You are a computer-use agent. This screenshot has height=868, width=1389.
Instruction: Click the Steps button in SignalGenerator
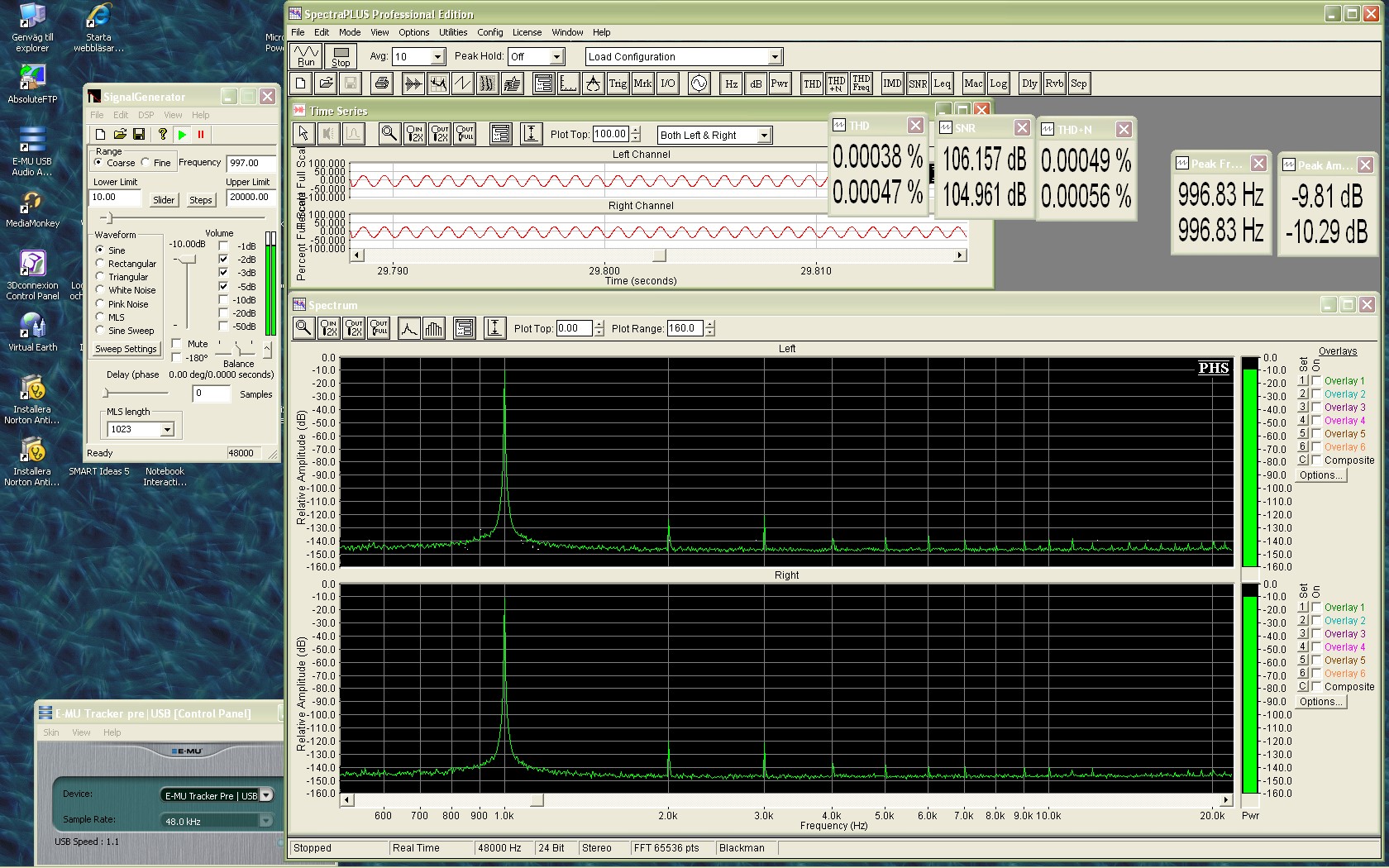click(x=201, y=199)
